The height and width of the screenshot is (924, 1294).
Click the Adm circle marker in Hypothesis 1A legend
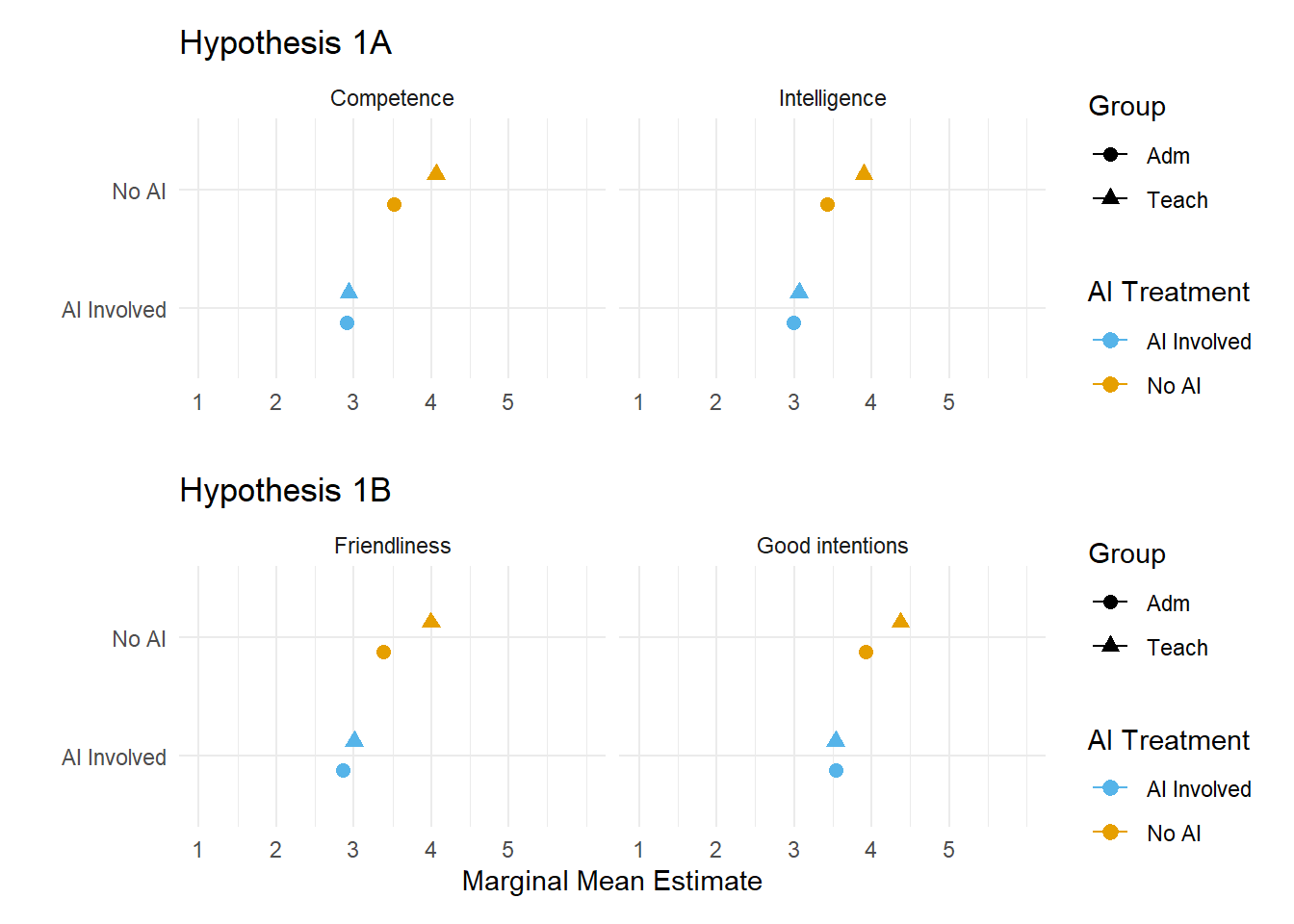(x=1110, y=155)
